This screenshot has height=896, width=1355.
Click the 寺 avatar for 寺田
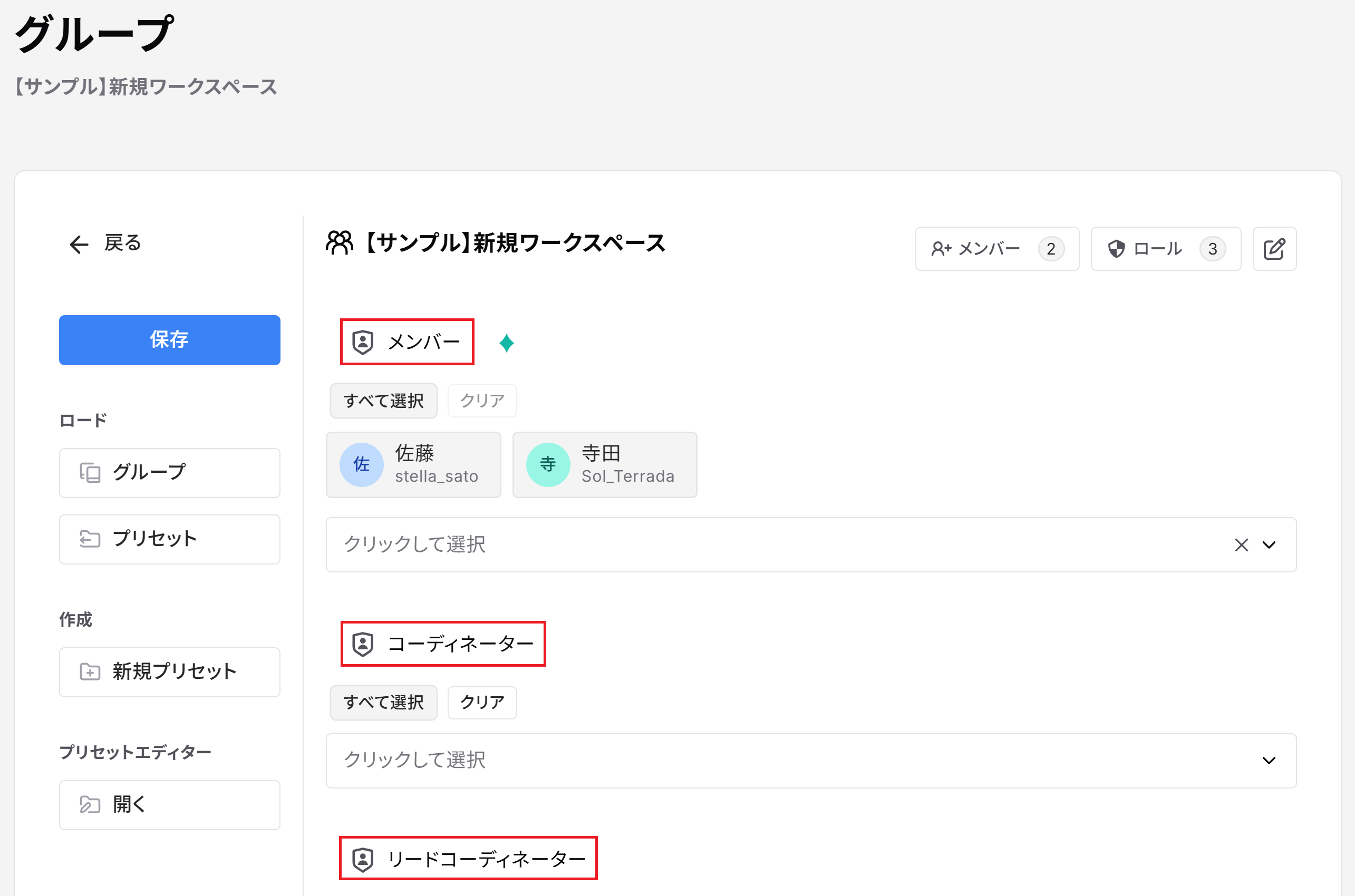548,464
